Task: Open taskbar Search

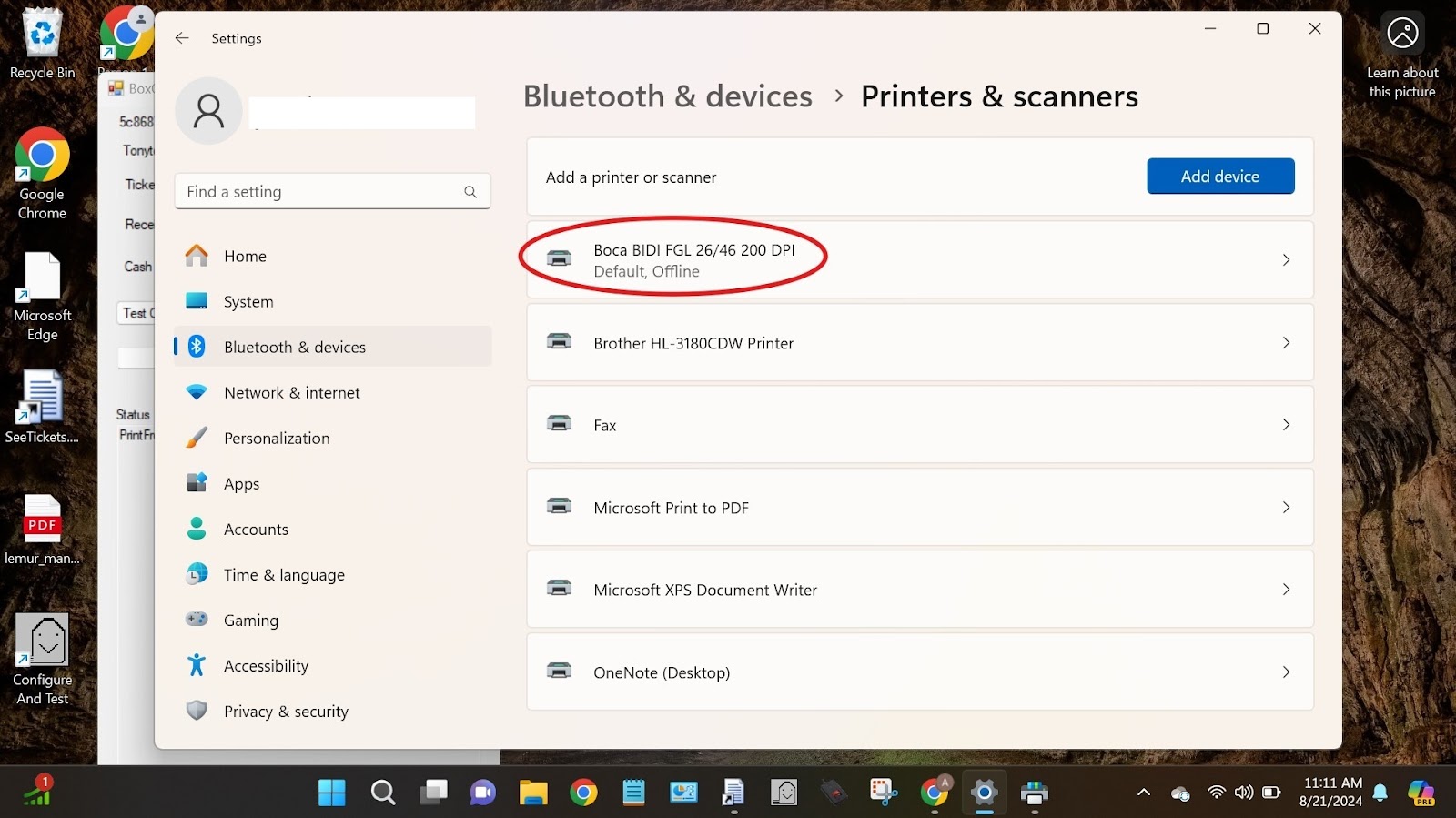Action: point(383,793)
